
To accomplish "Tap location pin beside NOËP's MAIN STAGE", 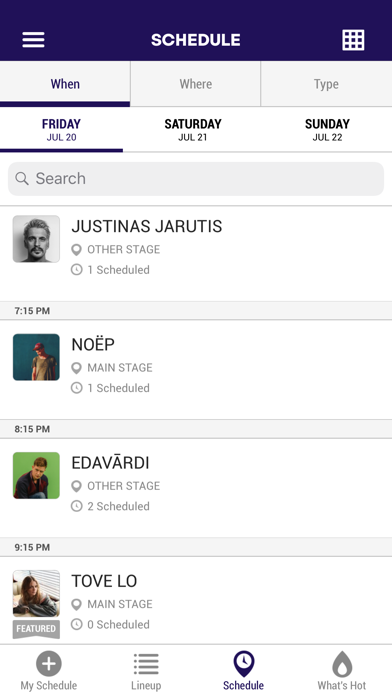I will (76, 368).
